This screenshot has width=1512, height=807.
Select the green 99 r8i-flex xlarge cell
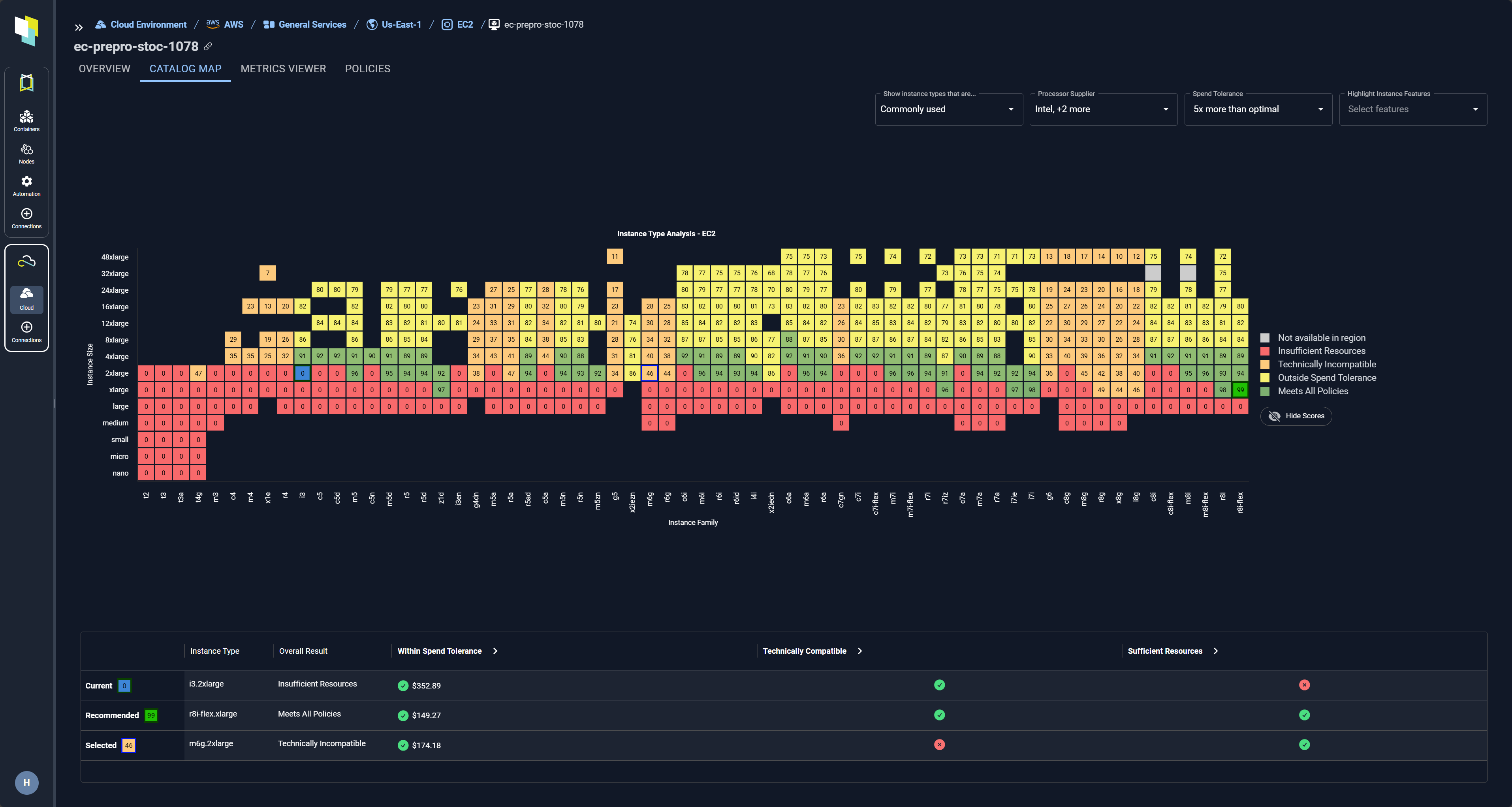point(1239,390)
